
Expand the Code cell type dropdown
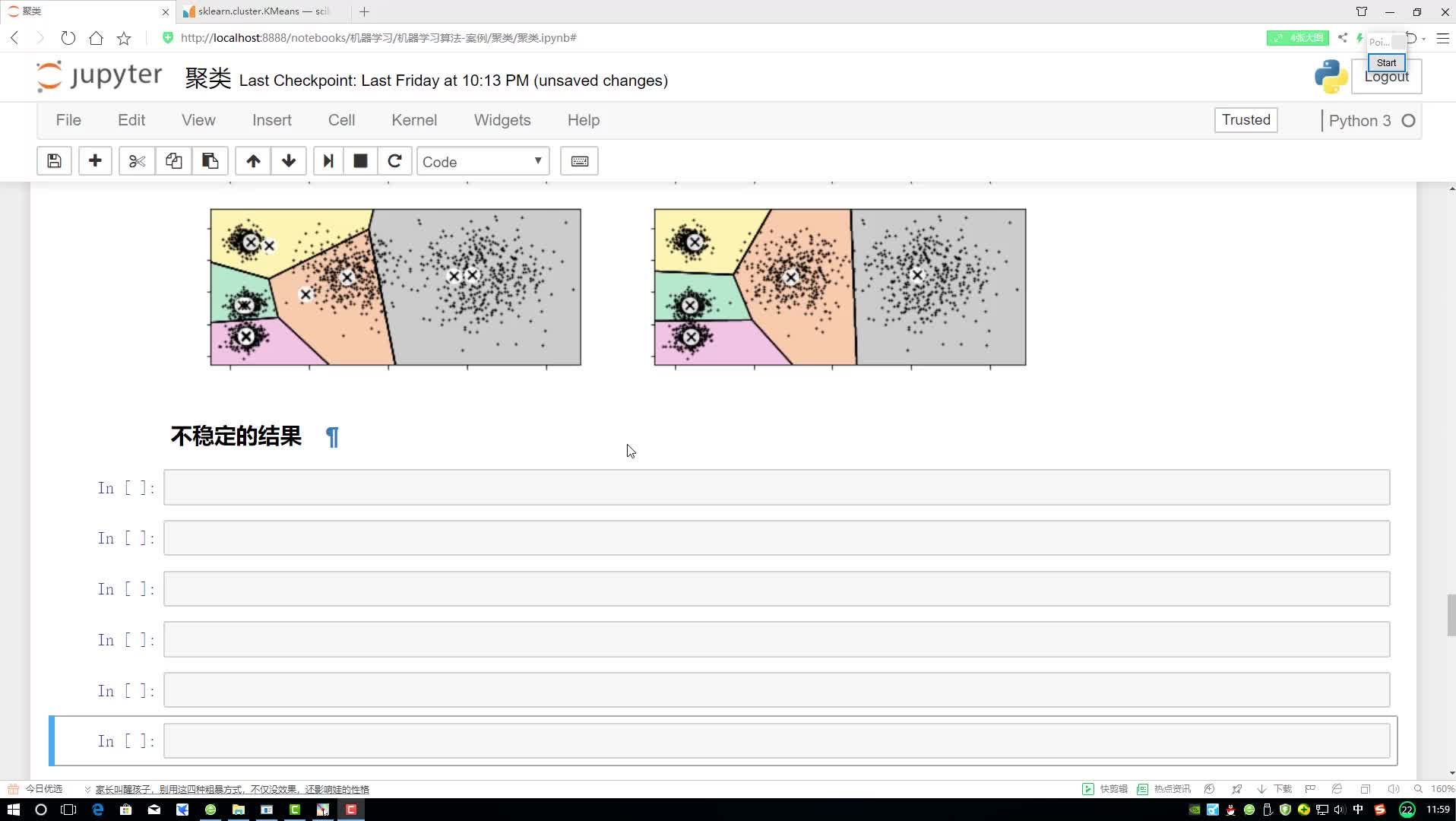point(483,161)
